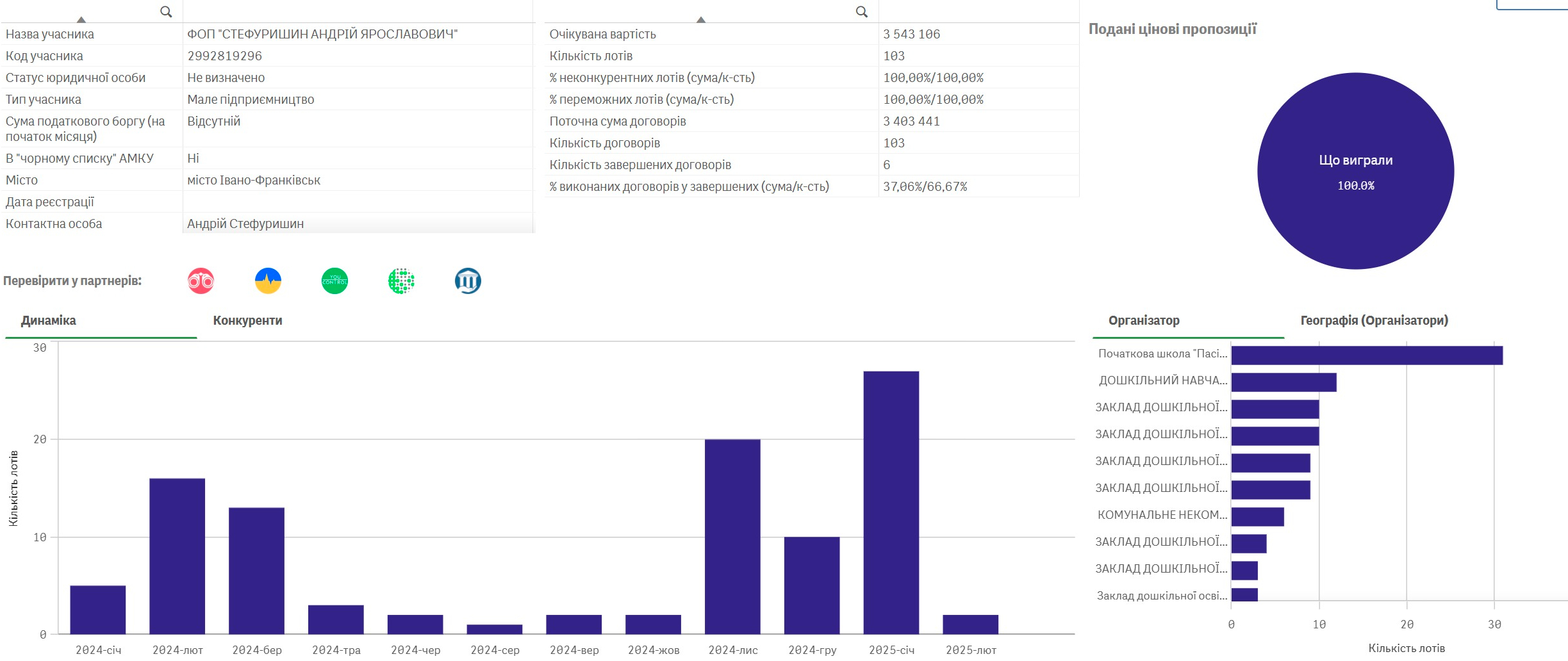Select the 2025-січ bar in the chart

pyautogui.click(x=891, y=503)
